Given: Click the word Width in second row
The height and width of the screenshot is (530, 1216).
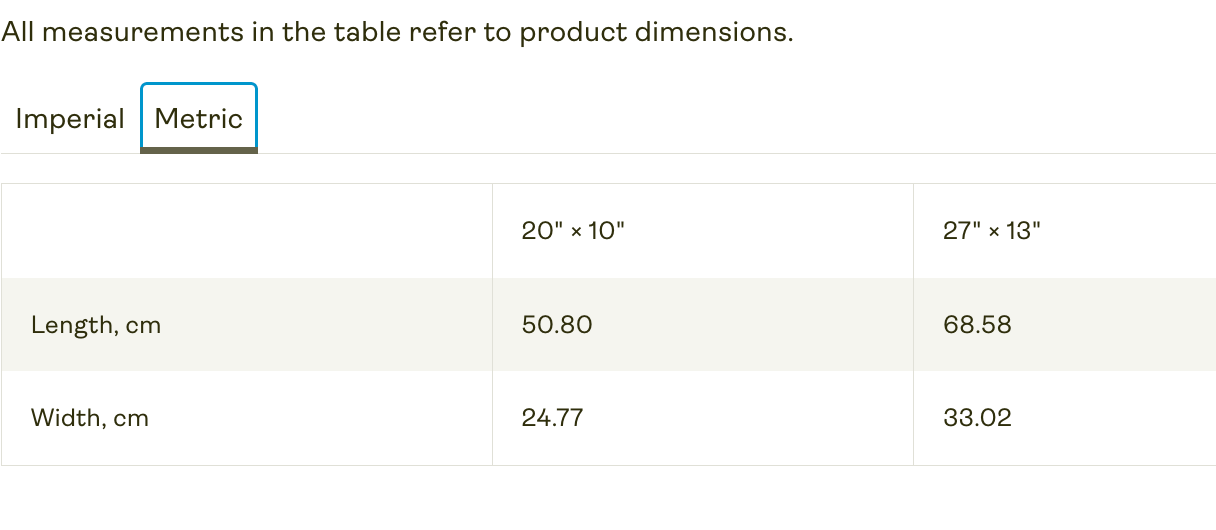Looking at the screenshot, I should (65, 418).
